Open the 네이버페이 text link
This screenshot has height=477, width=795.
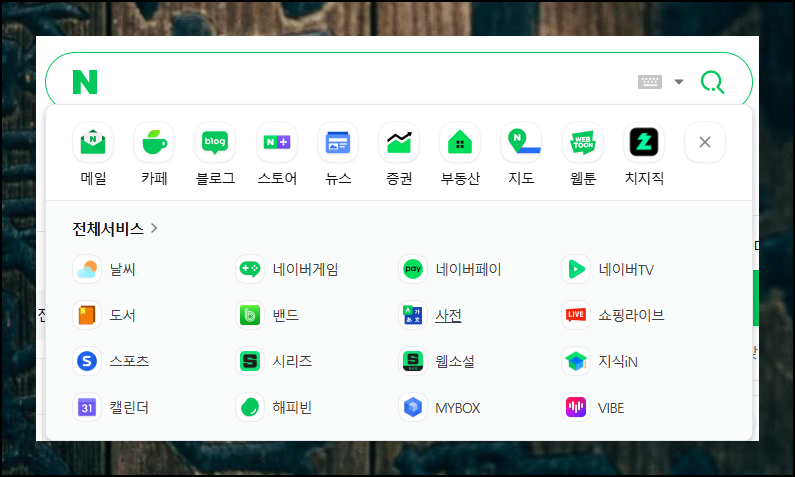click(x=468, y=270)
